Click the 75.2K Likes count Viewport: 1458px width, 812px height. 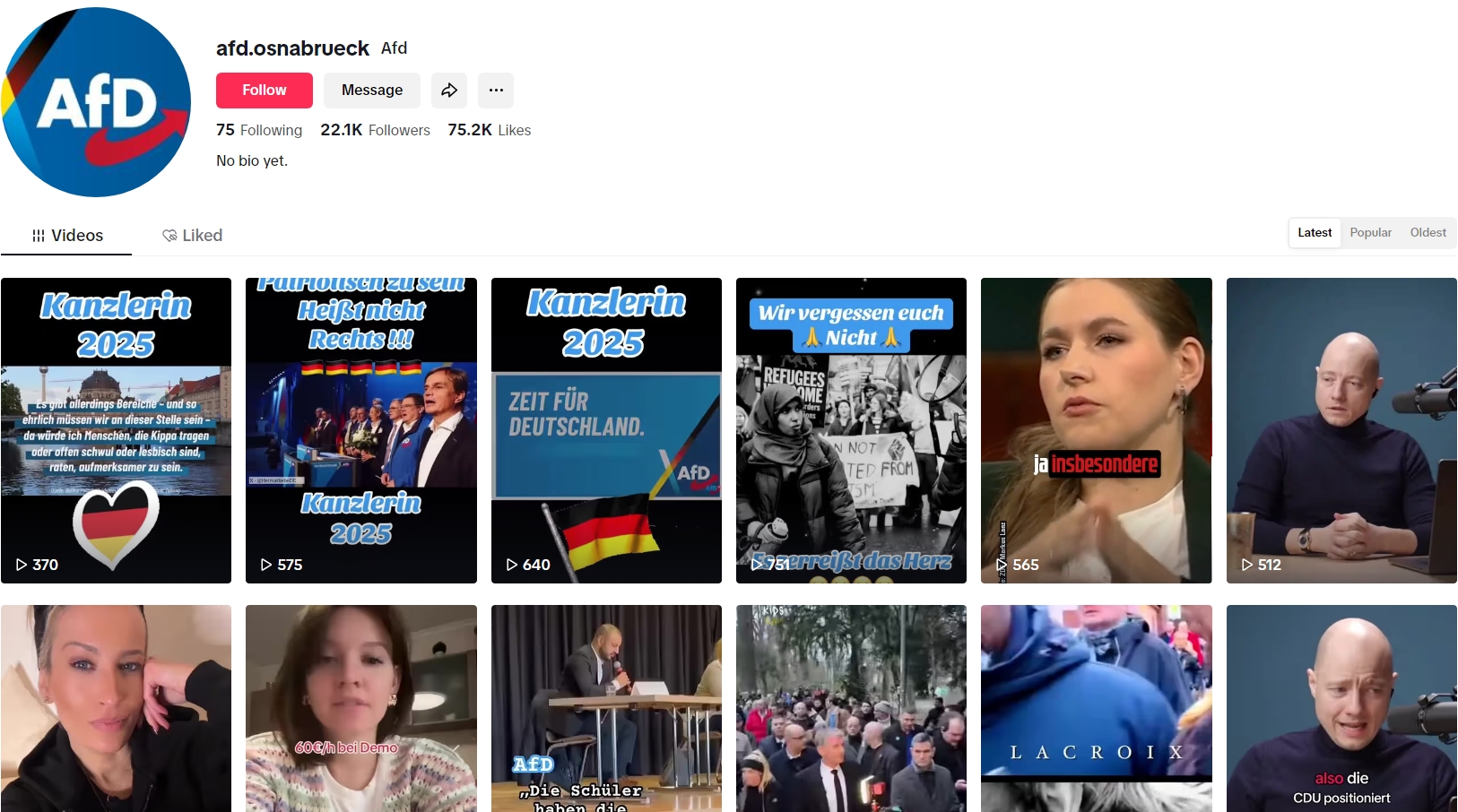pyautogui.click(x=490, y=130)
